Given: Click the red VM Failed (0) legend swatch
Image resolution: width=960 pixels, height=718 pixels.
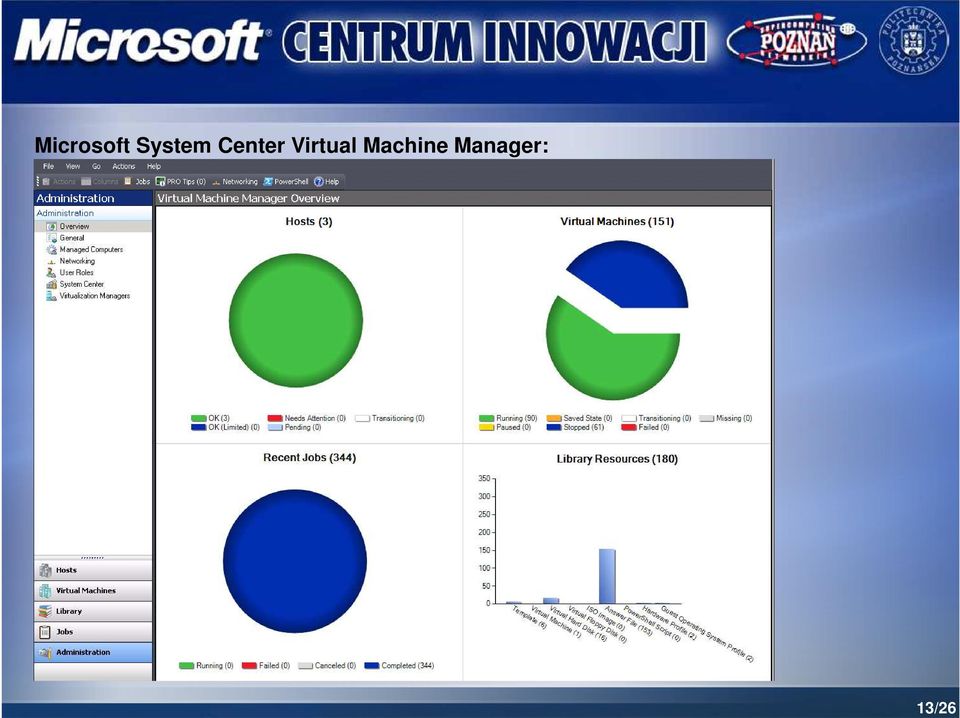Looking at the screenshot, I should point(629,428).
